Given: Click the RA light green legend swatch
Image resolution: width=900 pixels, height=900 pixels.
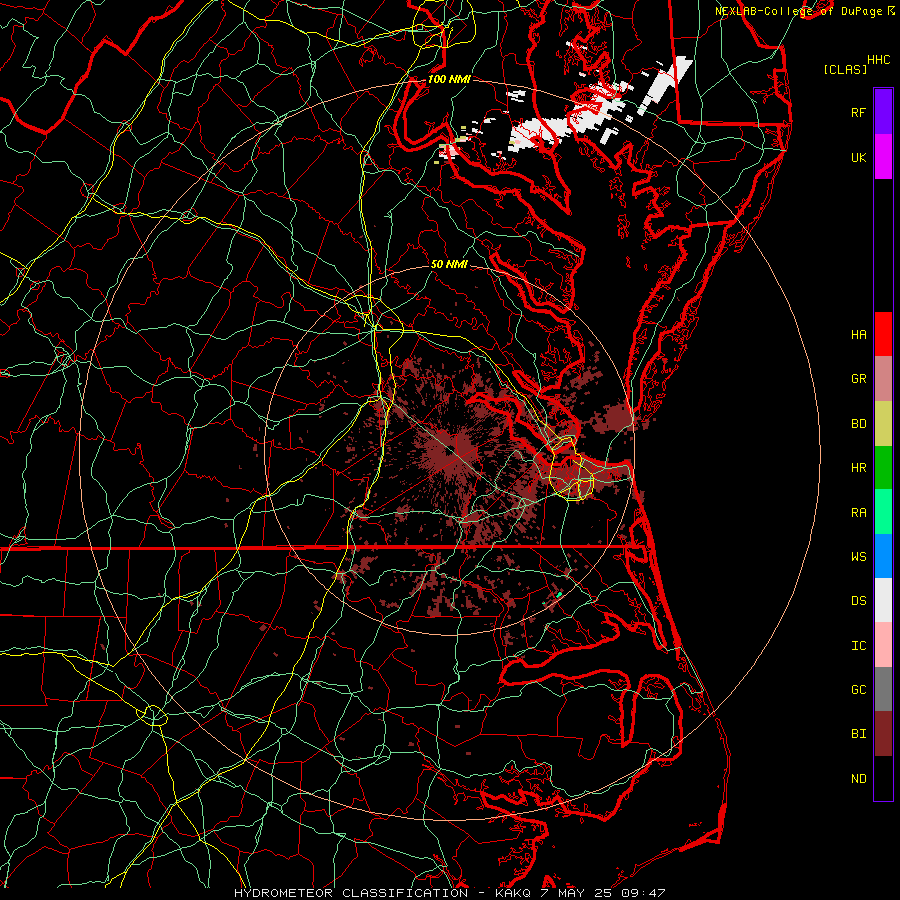Looking at the screenshot, I should pos(883,512).
